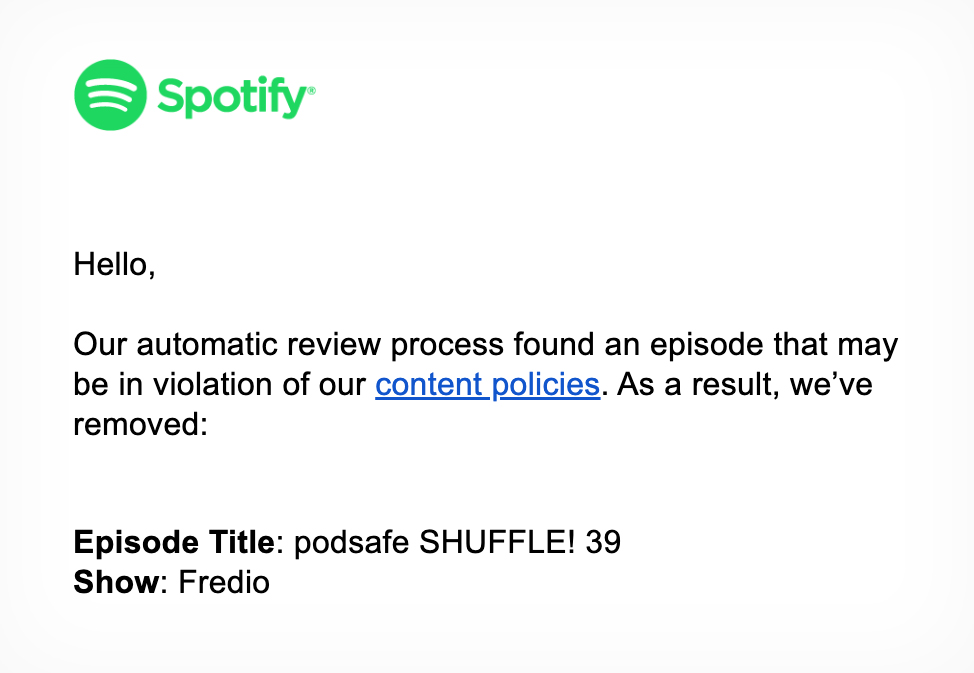Open the content policies link

488,384
